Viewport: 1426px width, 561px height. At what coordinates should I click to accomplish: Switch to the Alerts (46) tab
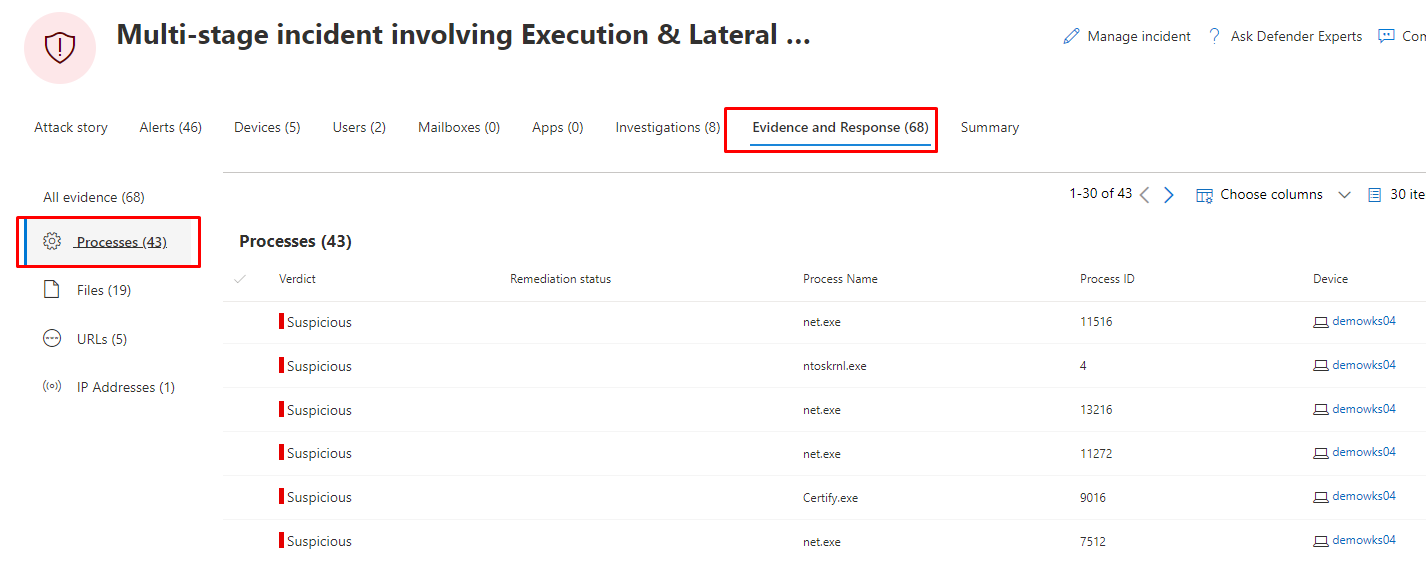(x=170, y=127)
